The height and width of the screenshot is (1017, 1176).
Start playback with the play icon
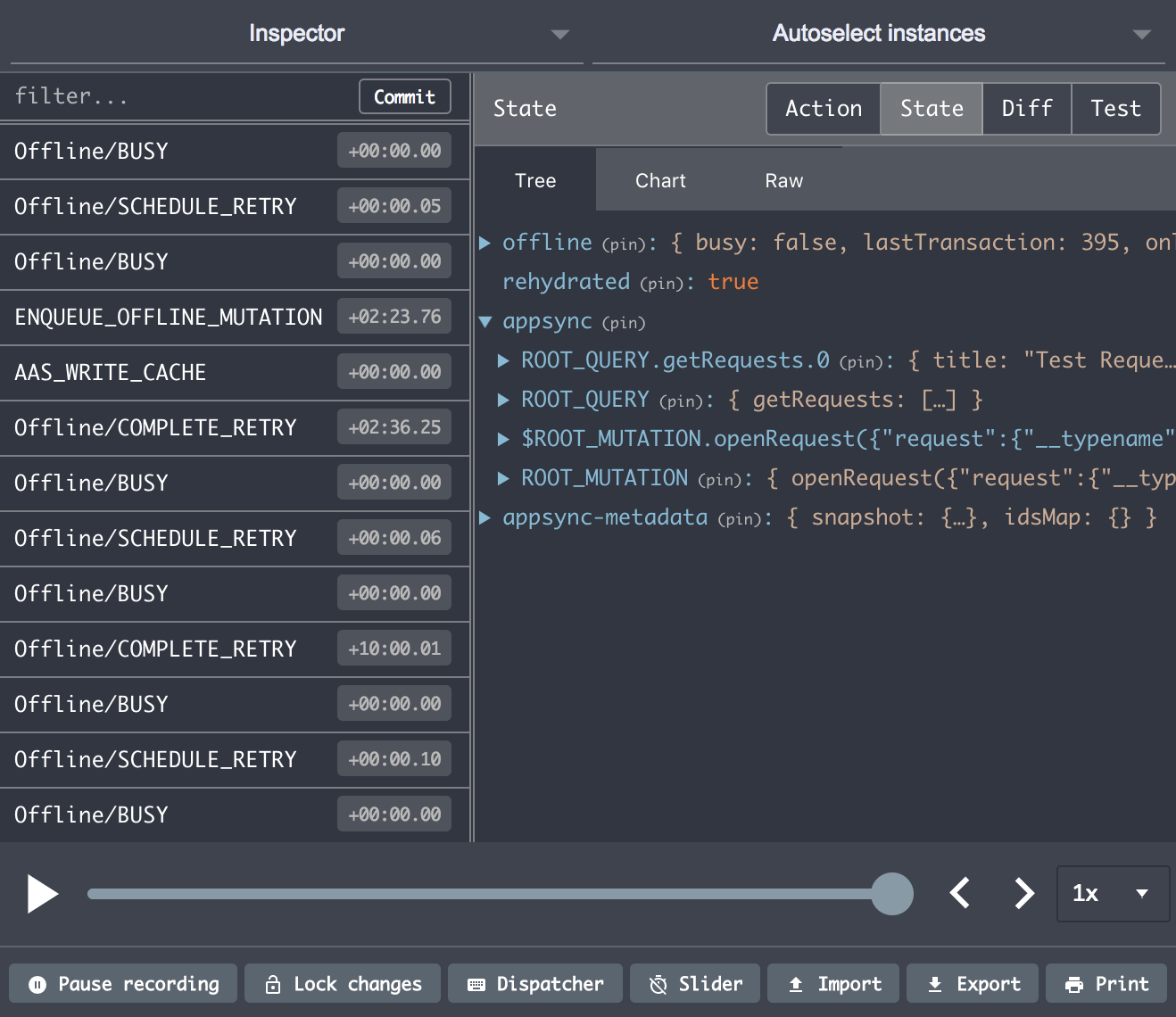(42, 894)
